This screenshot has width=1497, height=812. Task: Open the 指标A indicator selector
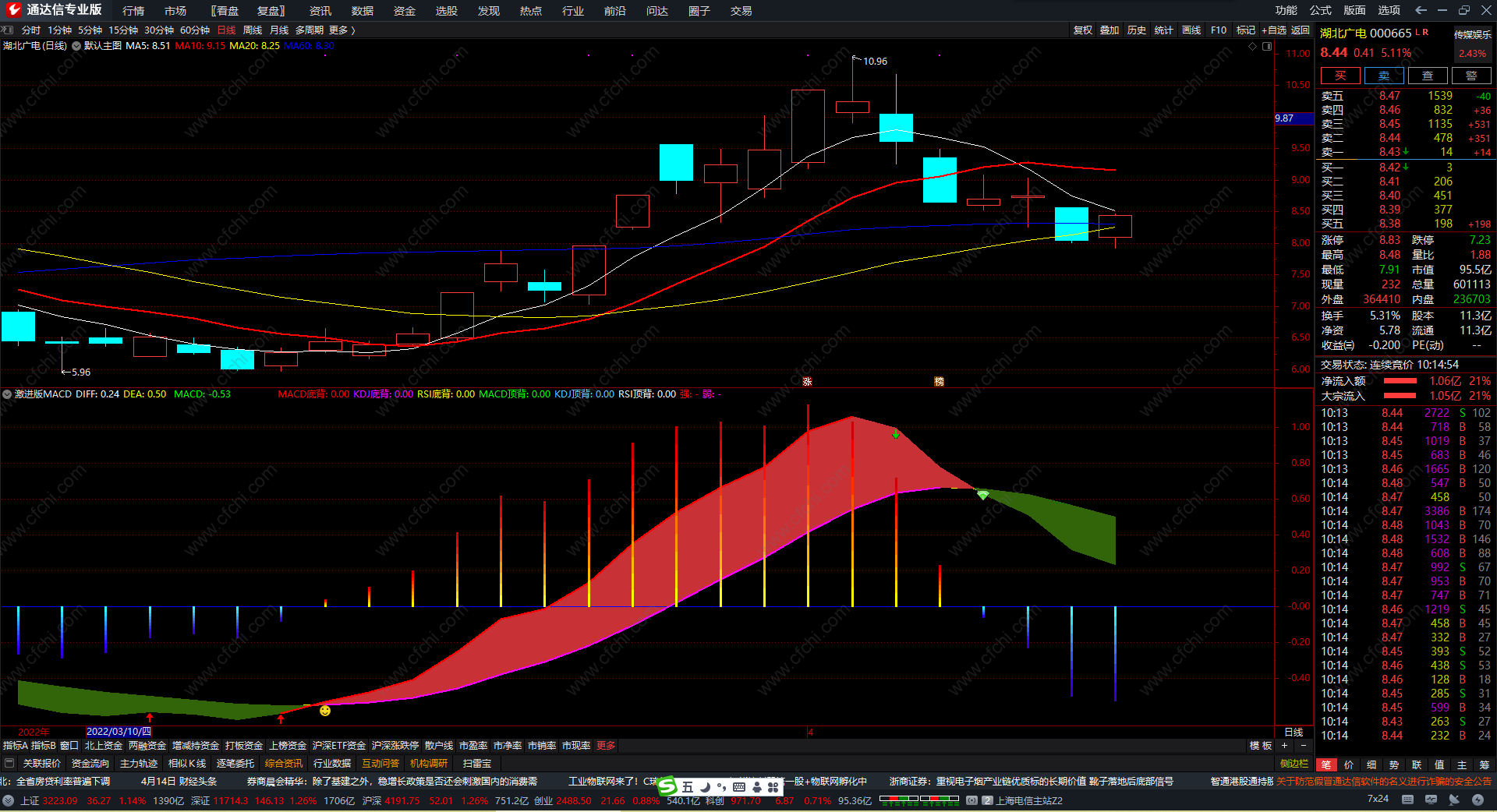tap(16, 746)
